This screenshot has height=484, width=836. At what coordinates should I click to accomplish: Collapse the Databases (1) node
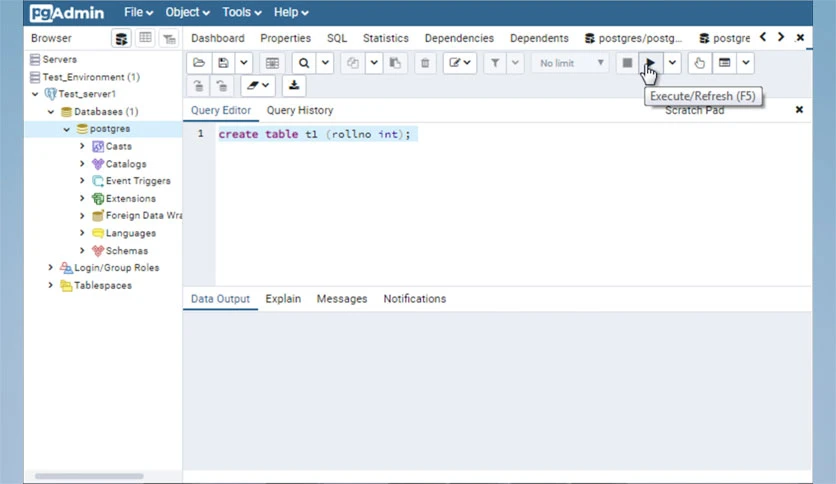coord(51,112)
